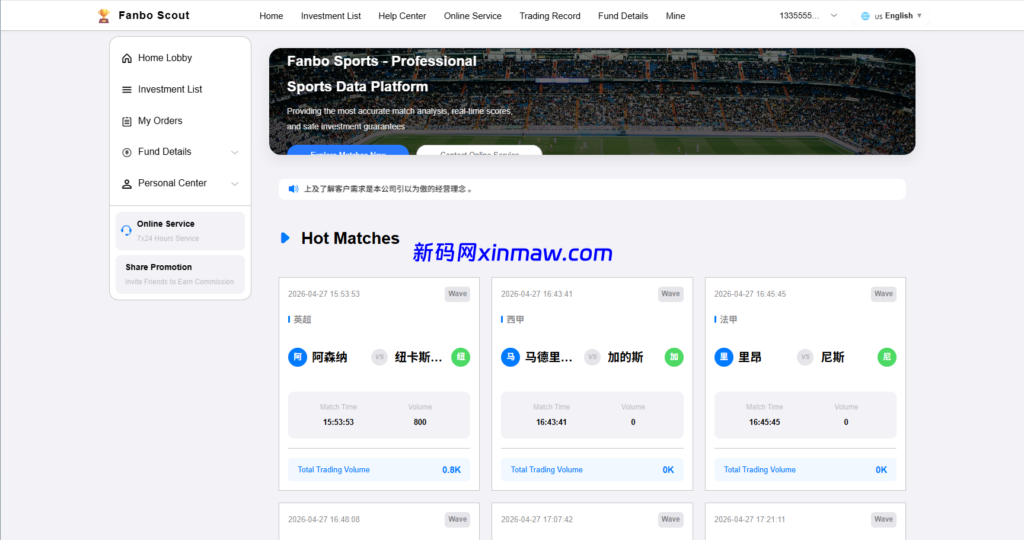Open Mine in top navigation

[x=675, y=16]
